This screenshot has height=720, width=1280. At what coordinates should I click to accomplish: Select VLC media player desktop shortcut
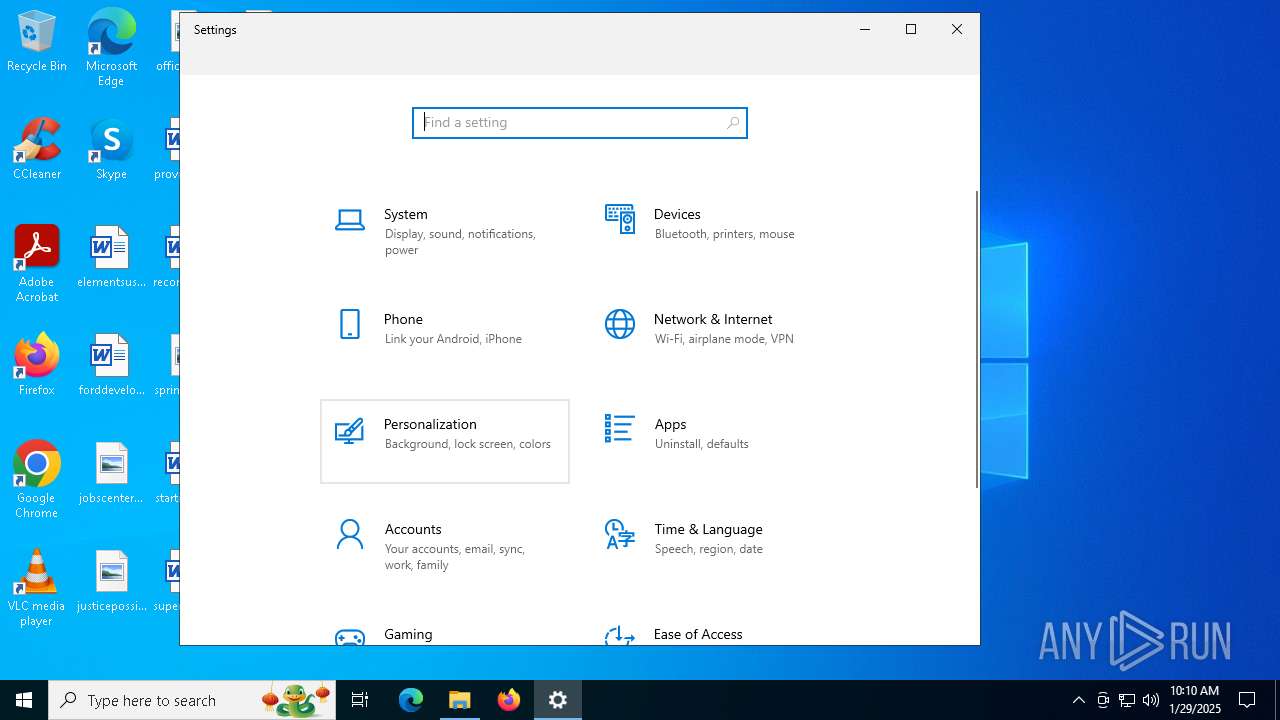click(x=37, y=588)
